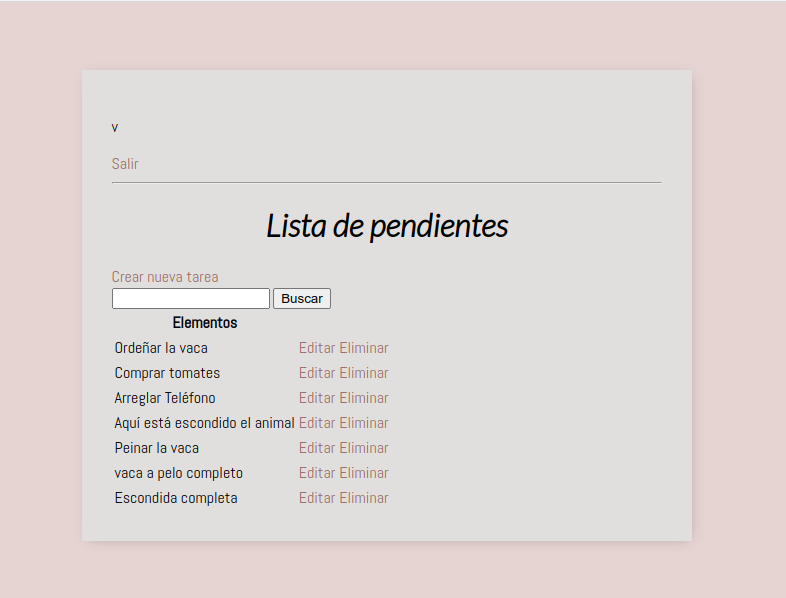Edit task Aquí está escondido el animal
Viewport: 786px width, 598px height.
[316, 423]
